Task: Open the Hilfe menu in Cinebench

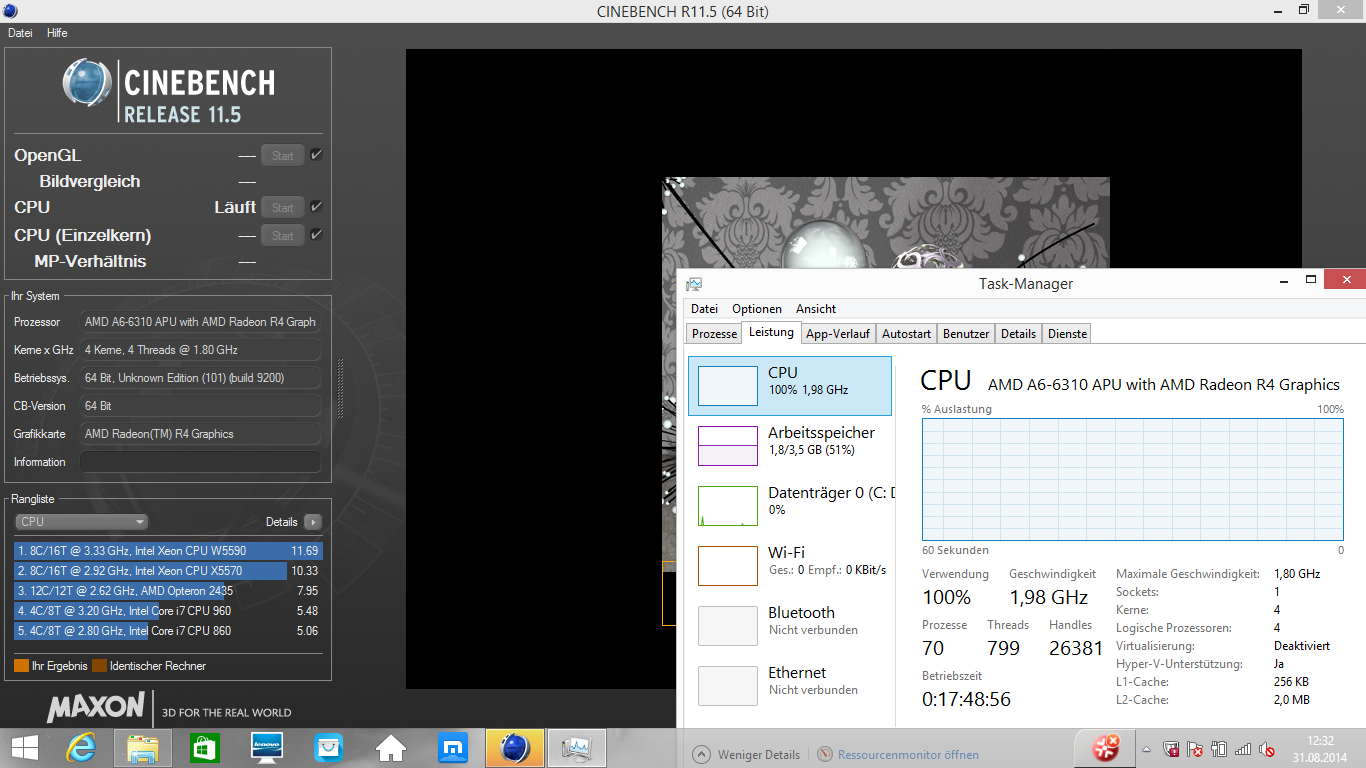Action: [x=57, y=33]
